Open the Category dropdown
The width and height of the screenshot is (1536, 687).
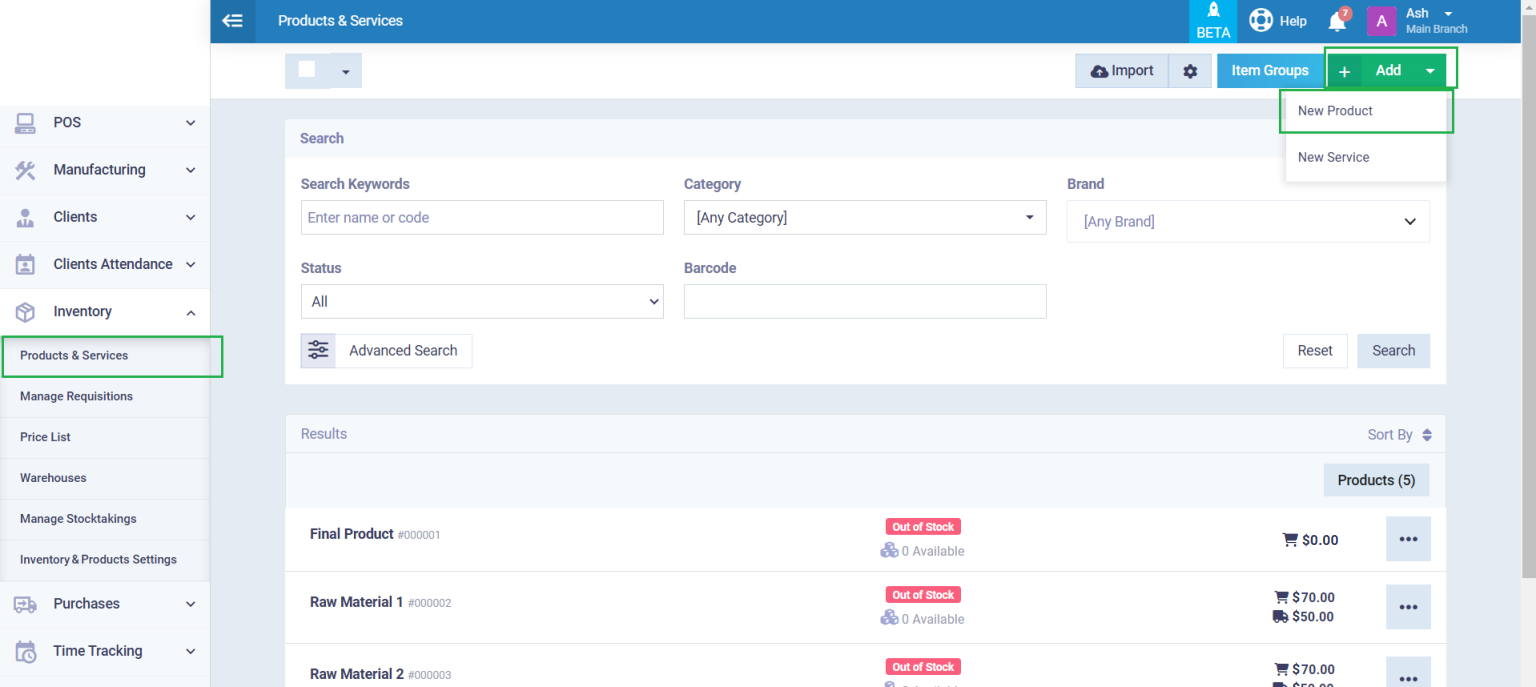click(864, 218)
